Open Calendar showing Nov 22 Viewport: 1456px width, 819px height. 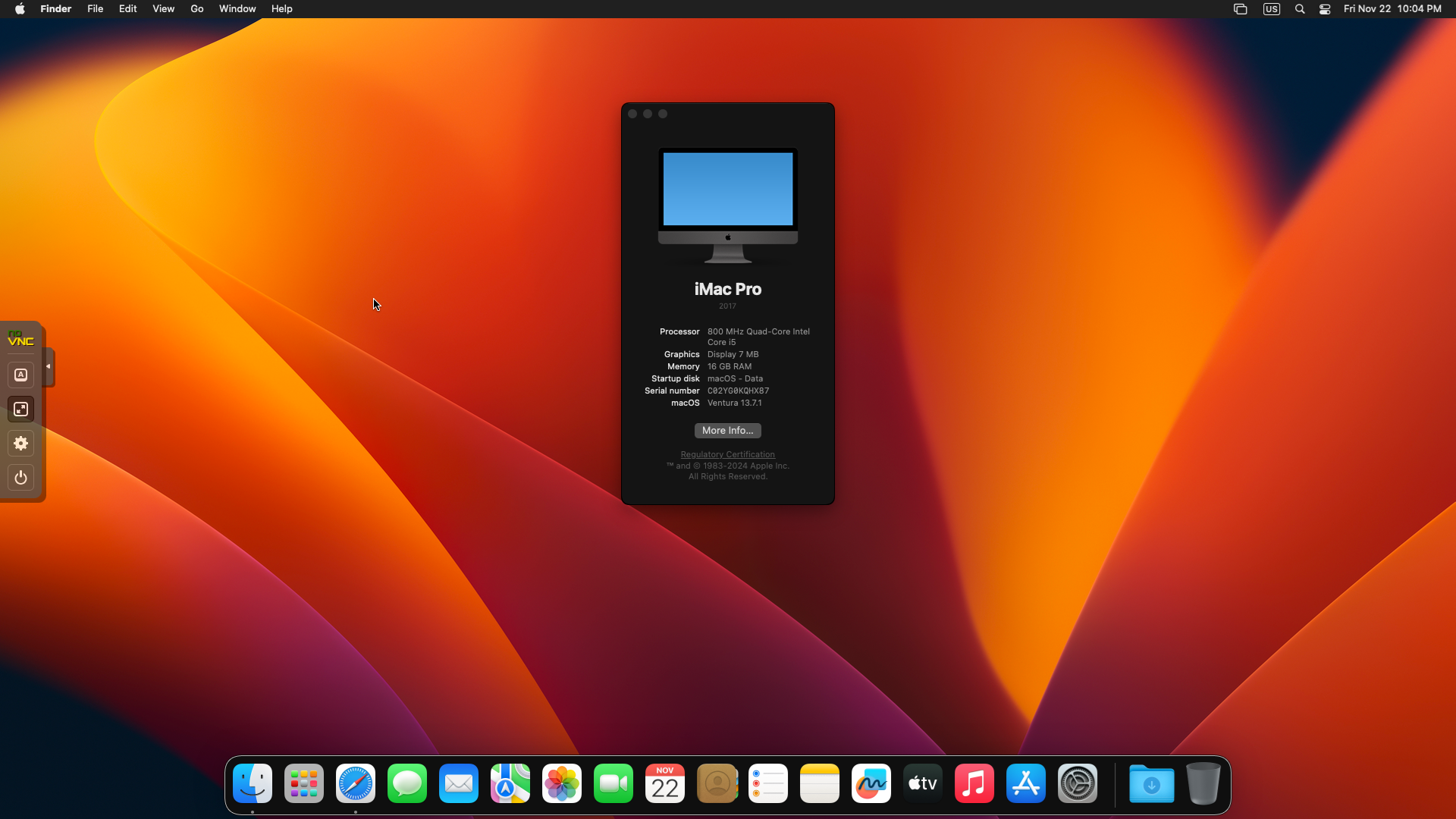[x=665, y=783]
